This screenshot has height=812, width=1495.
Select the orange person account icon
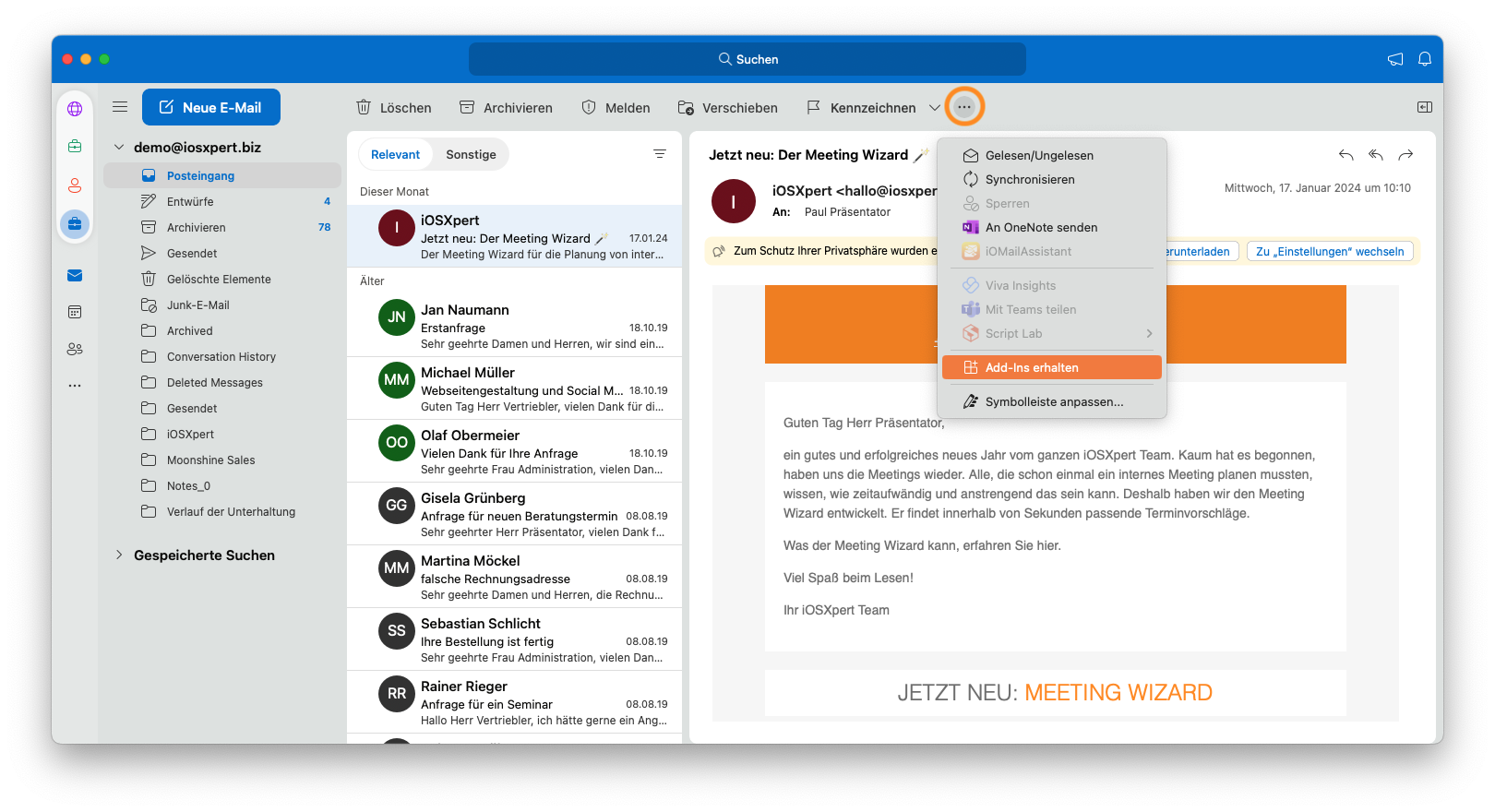(75, 185)
